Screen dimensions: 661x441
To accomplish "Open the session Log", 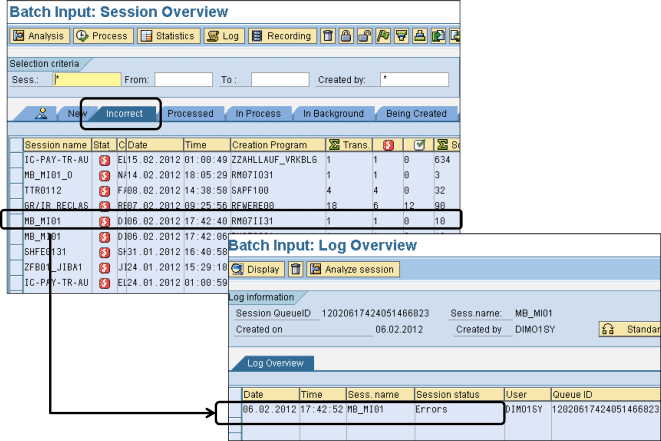I will [224, 36].
